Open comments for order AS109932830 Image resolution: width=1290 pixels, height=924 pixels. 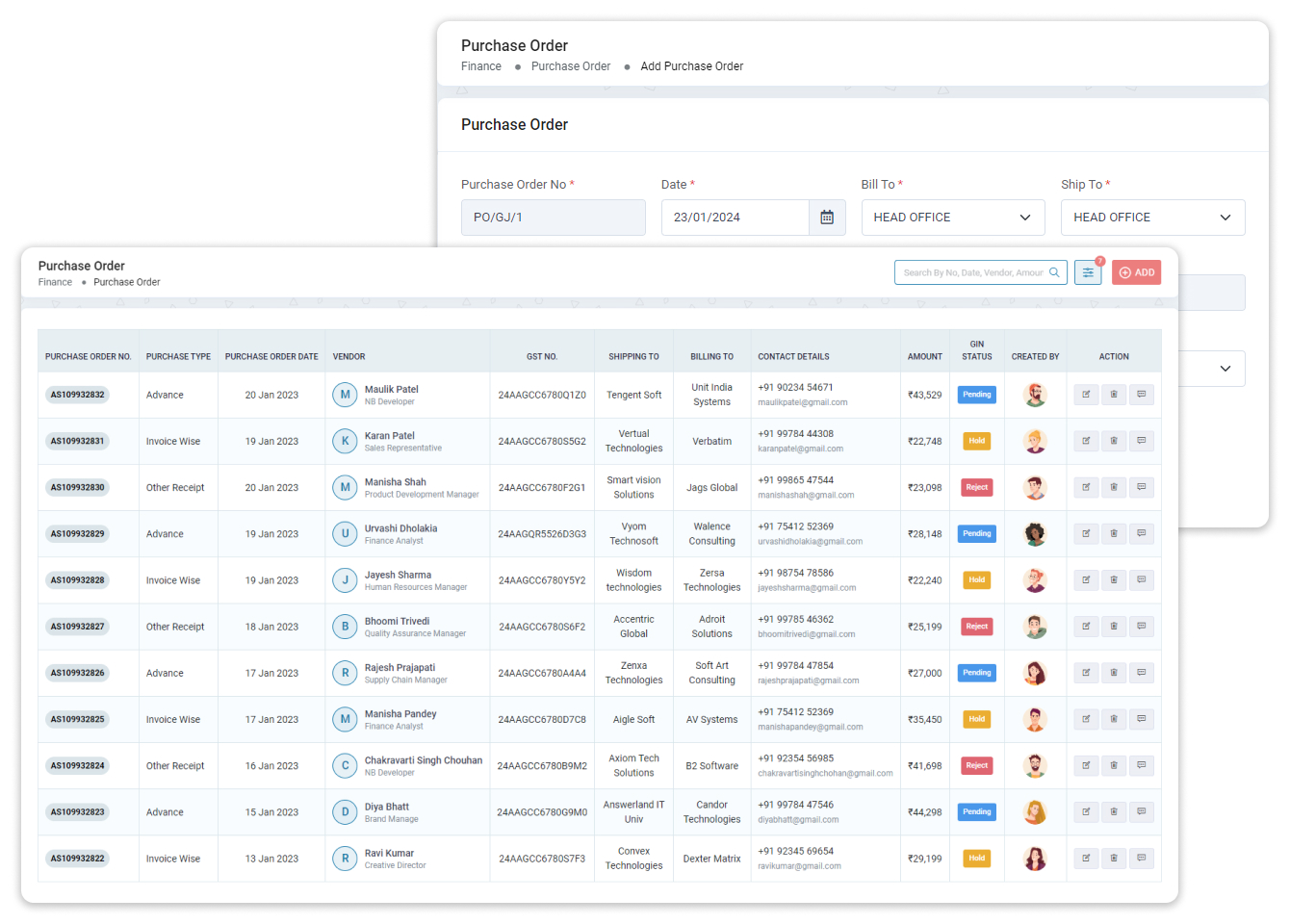[x=1141, y=487]
